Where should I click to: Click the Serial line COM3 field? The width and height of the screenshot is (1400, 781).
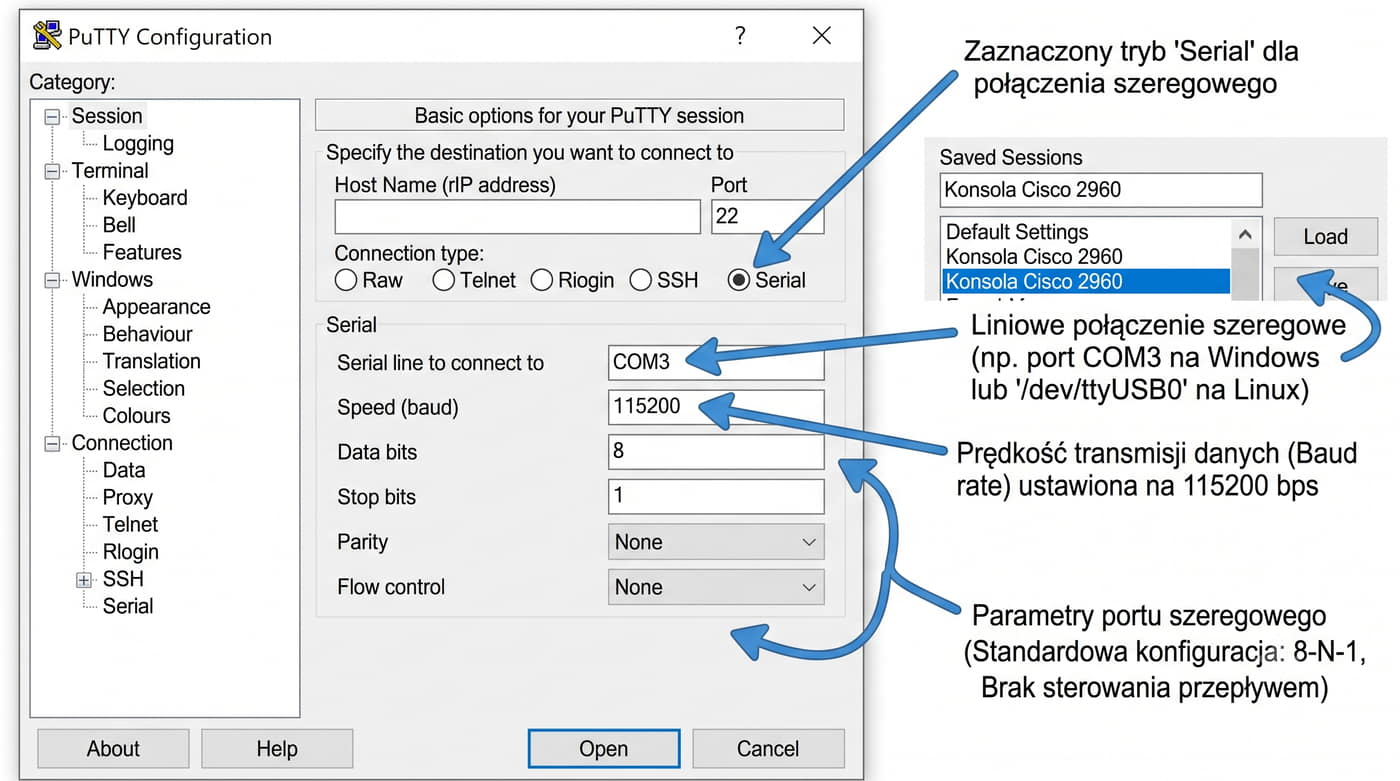(x=716, y=362)
